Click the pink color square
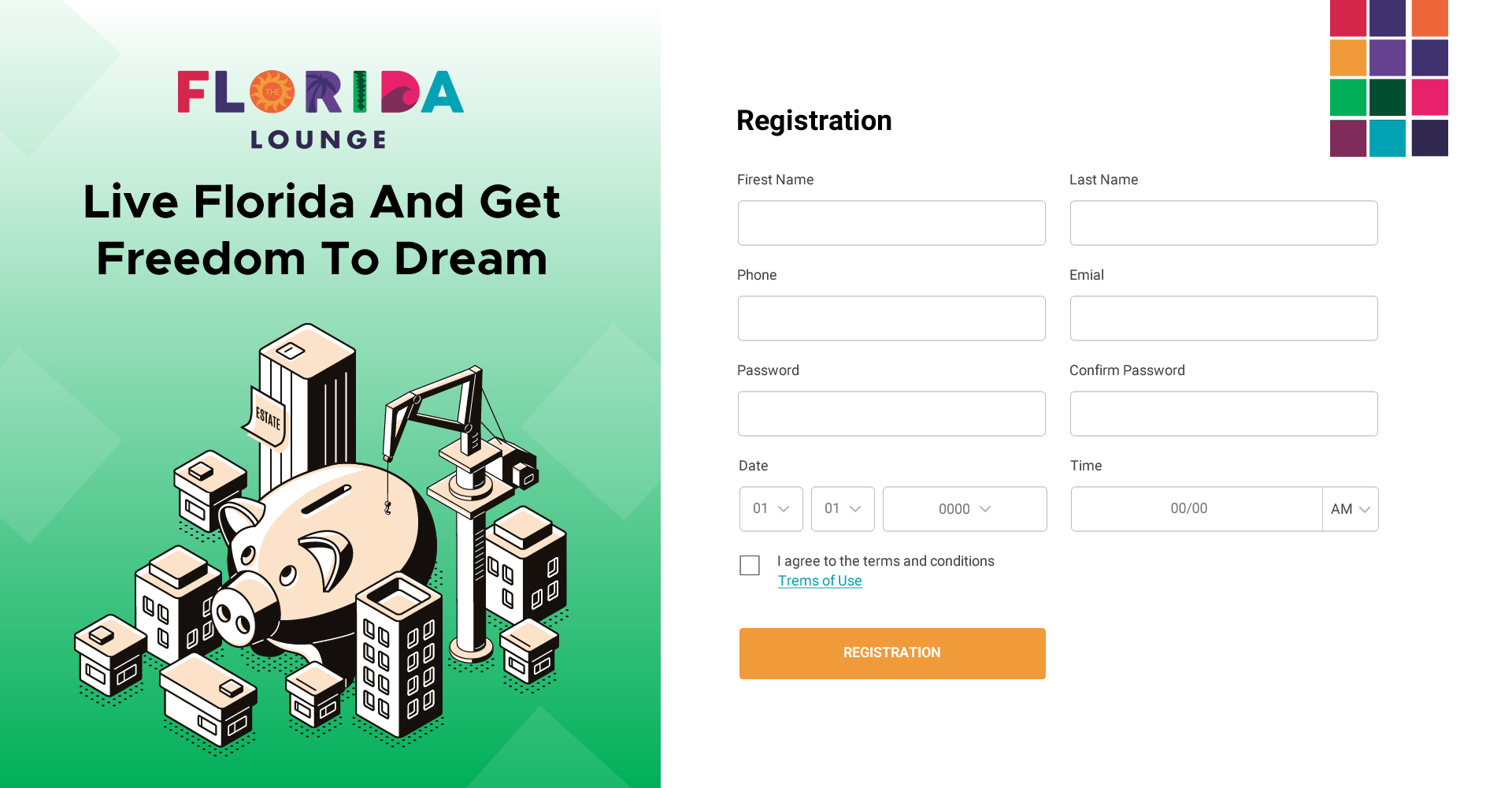Image resolution: width=1512 pixels, height=788 pixels. [x=1430, y=98]
